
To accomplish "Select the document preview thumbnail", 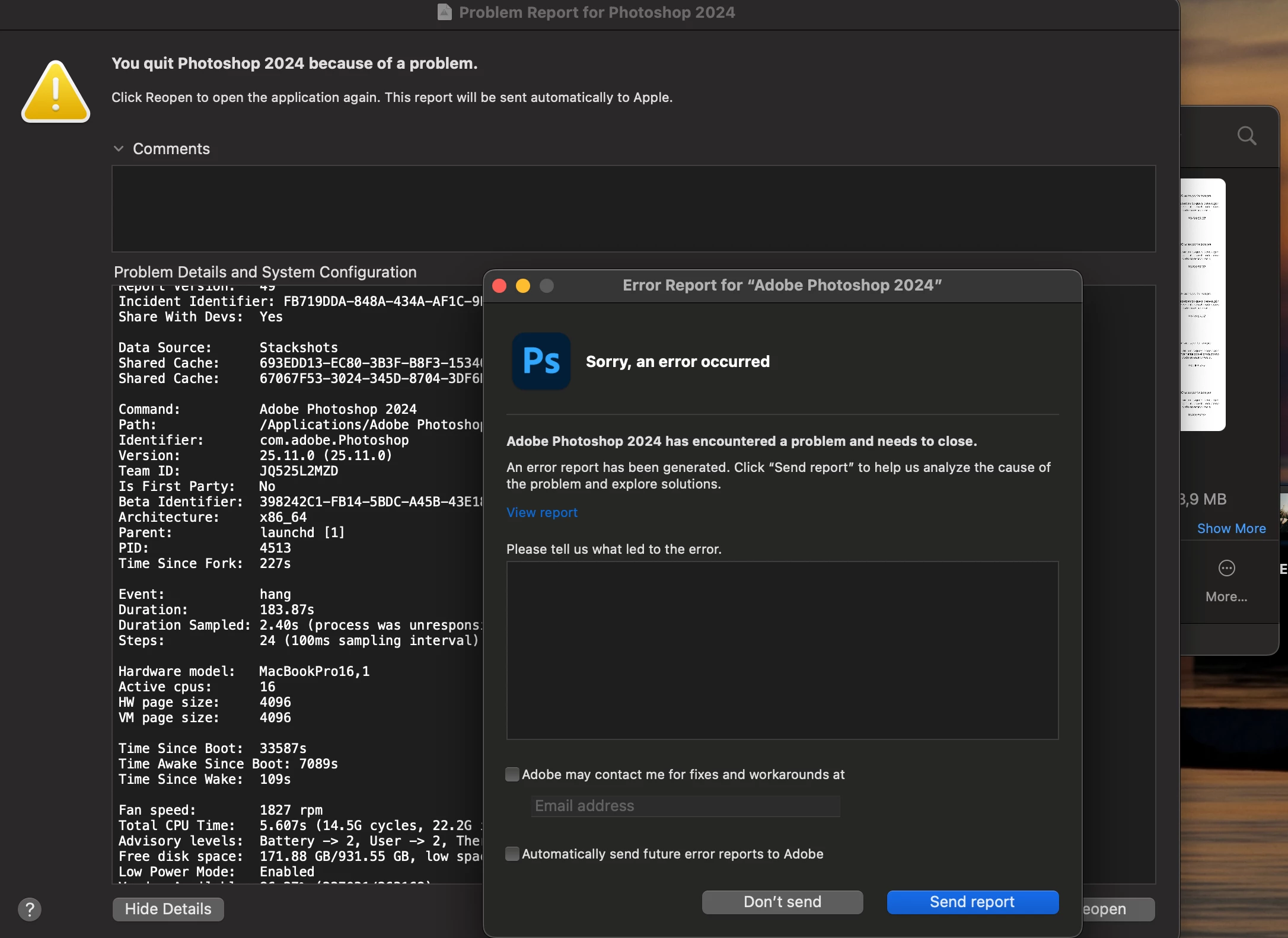I will pos(1202,305).
